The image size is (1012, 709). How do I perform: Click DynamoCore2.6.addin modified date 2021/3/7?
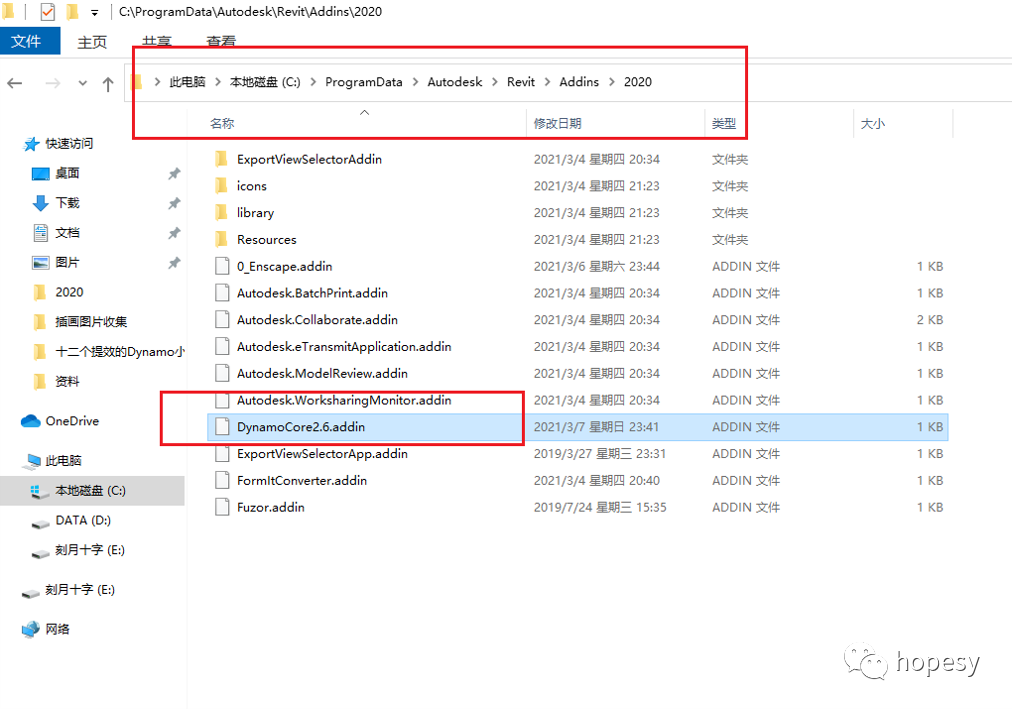pos(596,427)
